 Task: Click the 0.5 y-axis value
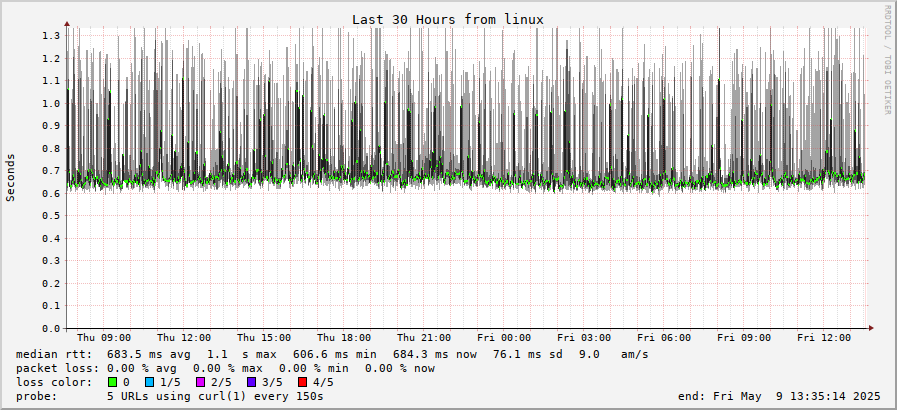click(51, 216)
